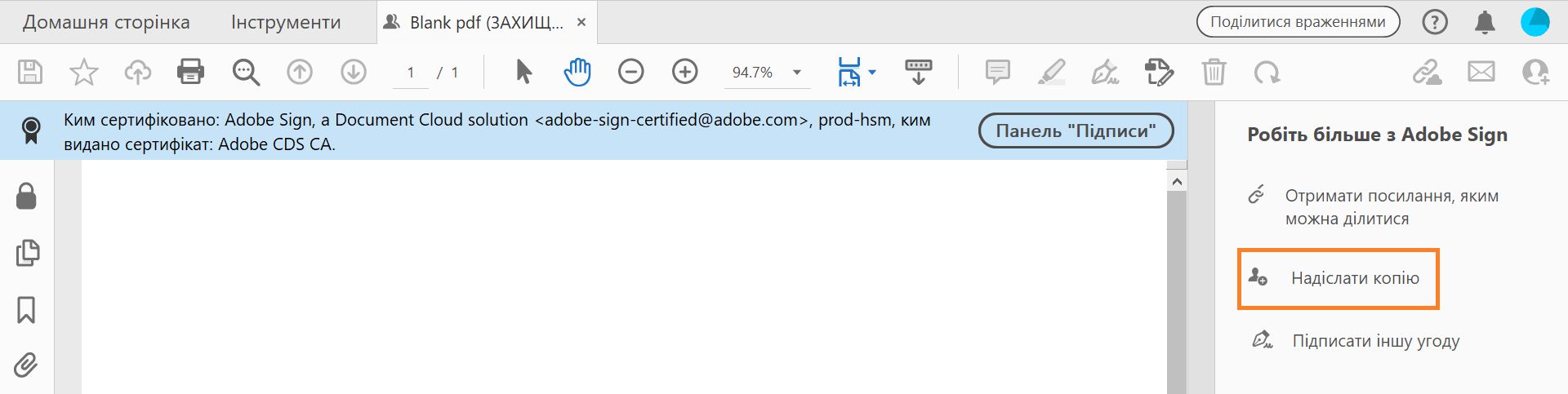Viewport: 1568px width, 394px height.
Task: Show page thumbnails panel in sidebar
Action: pyautogui.click(x=27, y=253)
